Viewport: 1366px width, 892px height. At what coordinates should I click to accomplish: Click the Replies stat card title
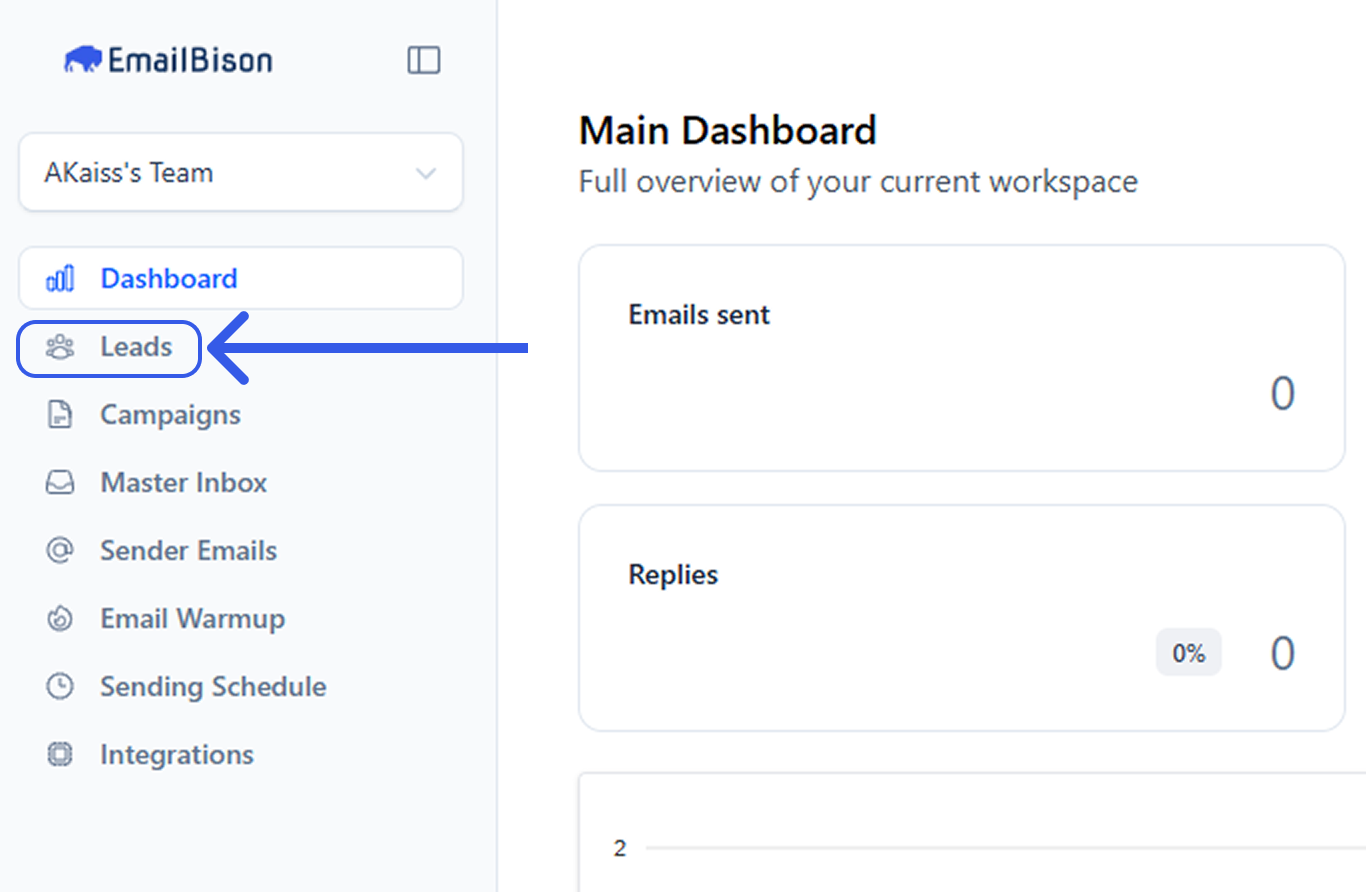coord(673,575)
